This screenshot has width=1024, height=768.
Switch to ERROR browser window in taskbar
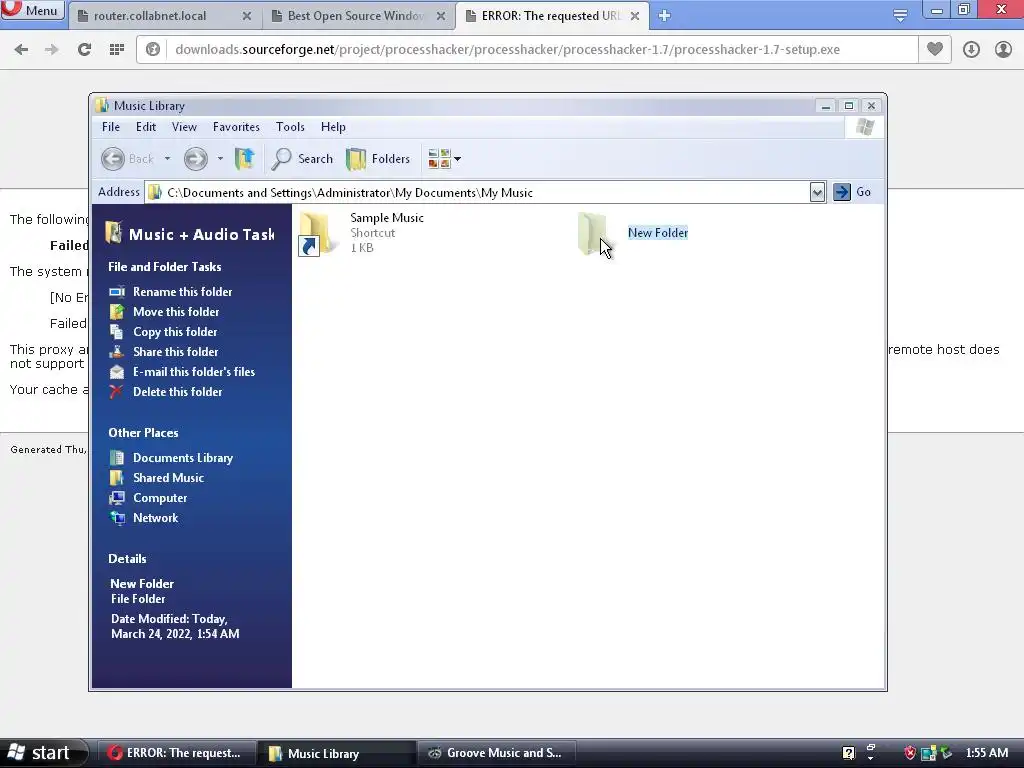pos(175,753)
